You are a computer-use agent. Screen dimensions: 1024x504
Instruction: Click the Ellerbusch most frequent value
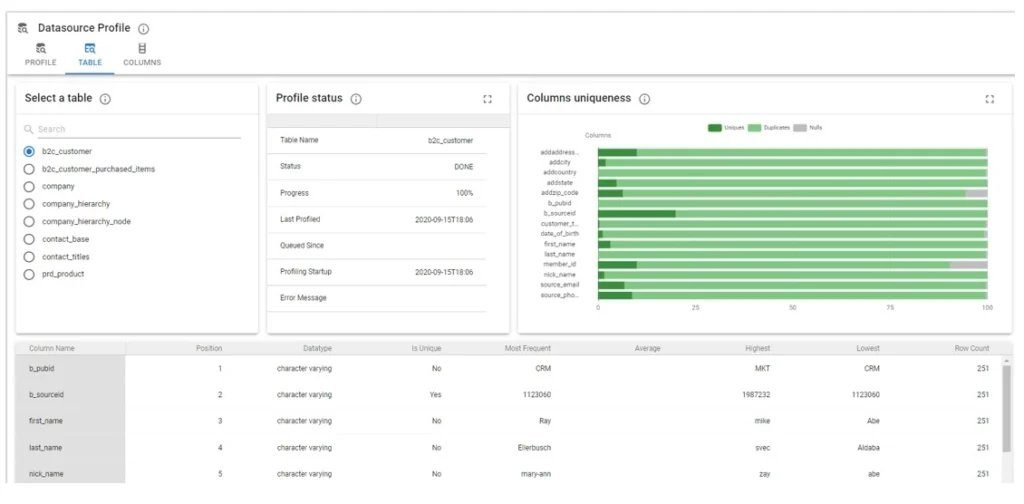click(x=534, y=448)
